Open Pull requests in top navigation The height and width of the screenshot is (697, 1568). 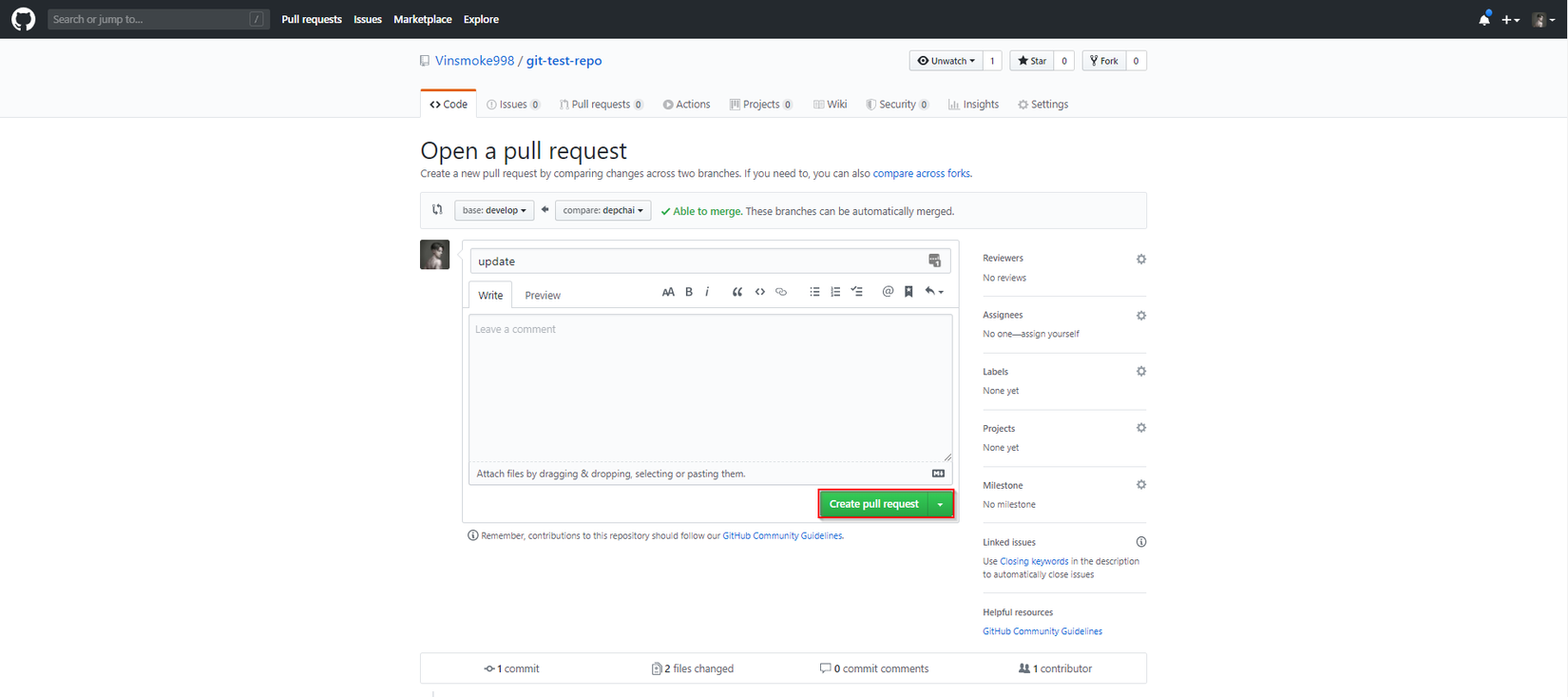(312, 19)
